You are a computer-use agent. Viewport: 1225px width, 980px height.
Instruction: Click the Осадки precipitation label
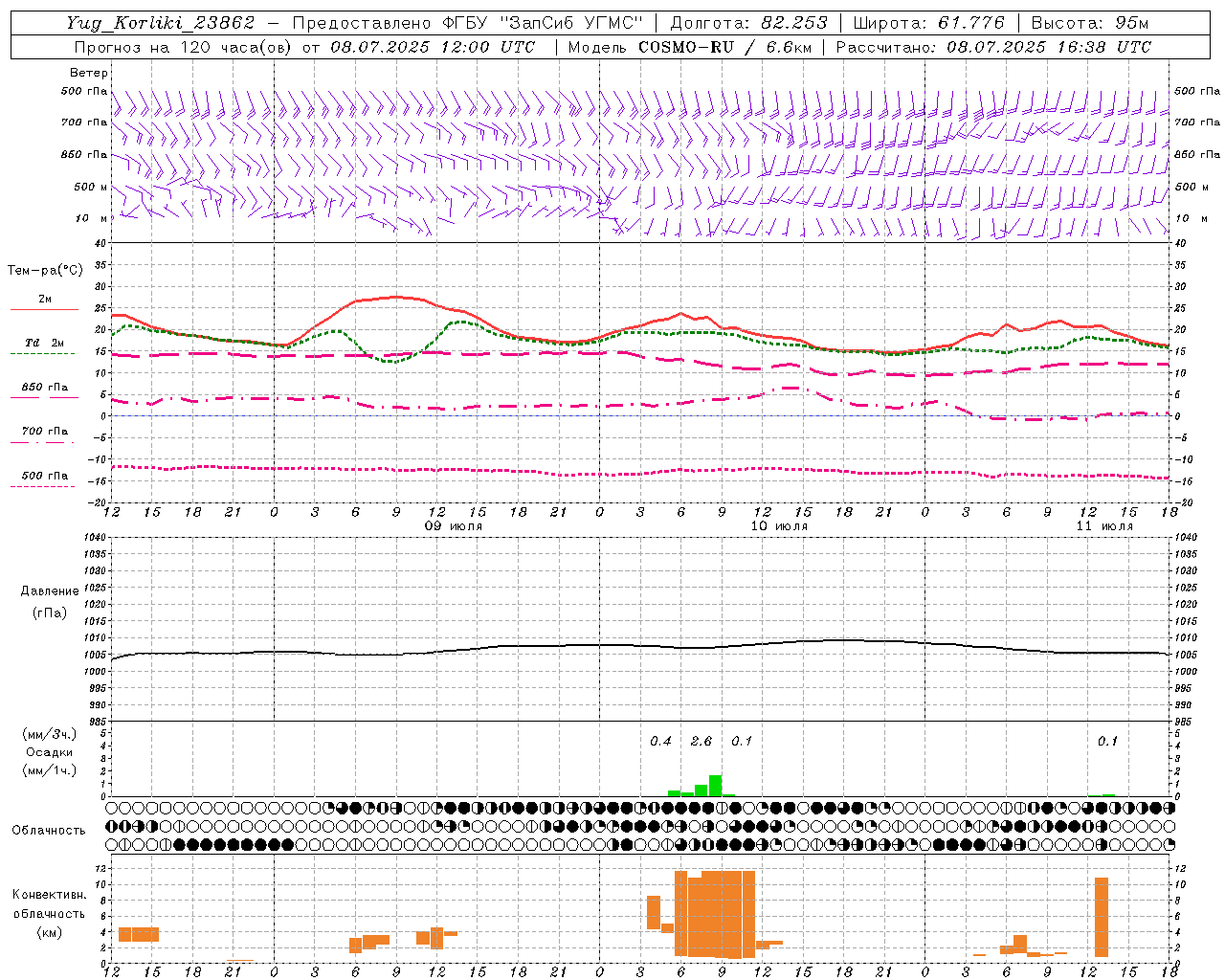coord(49,752)
